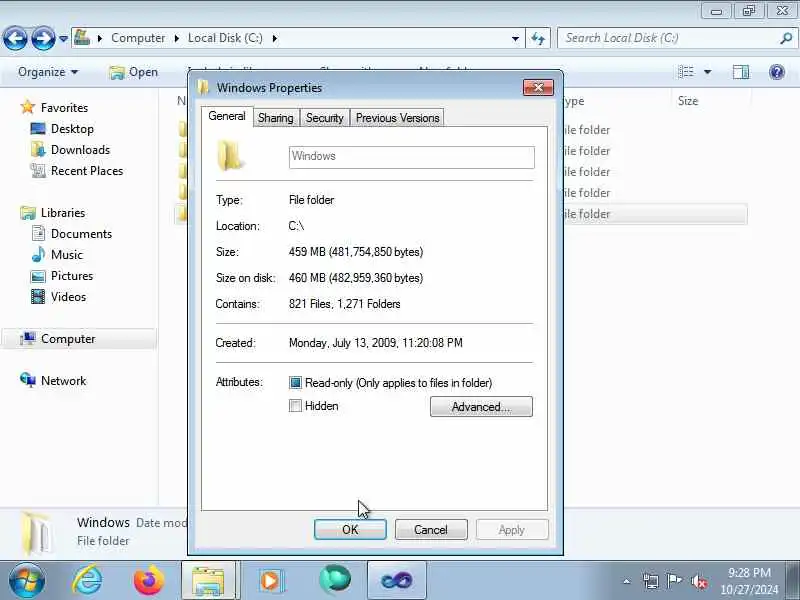This screenshot has height=600, width=800.
Task: Click the Size column header
Action: coord(687,101)
